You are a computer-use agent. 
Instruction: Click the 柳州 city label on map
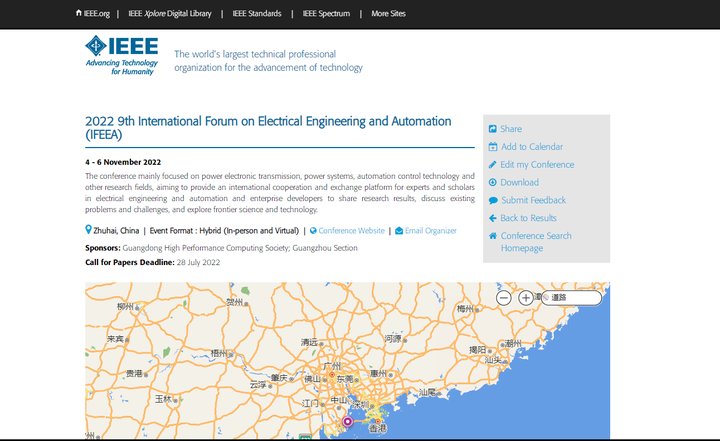point(125,306)
